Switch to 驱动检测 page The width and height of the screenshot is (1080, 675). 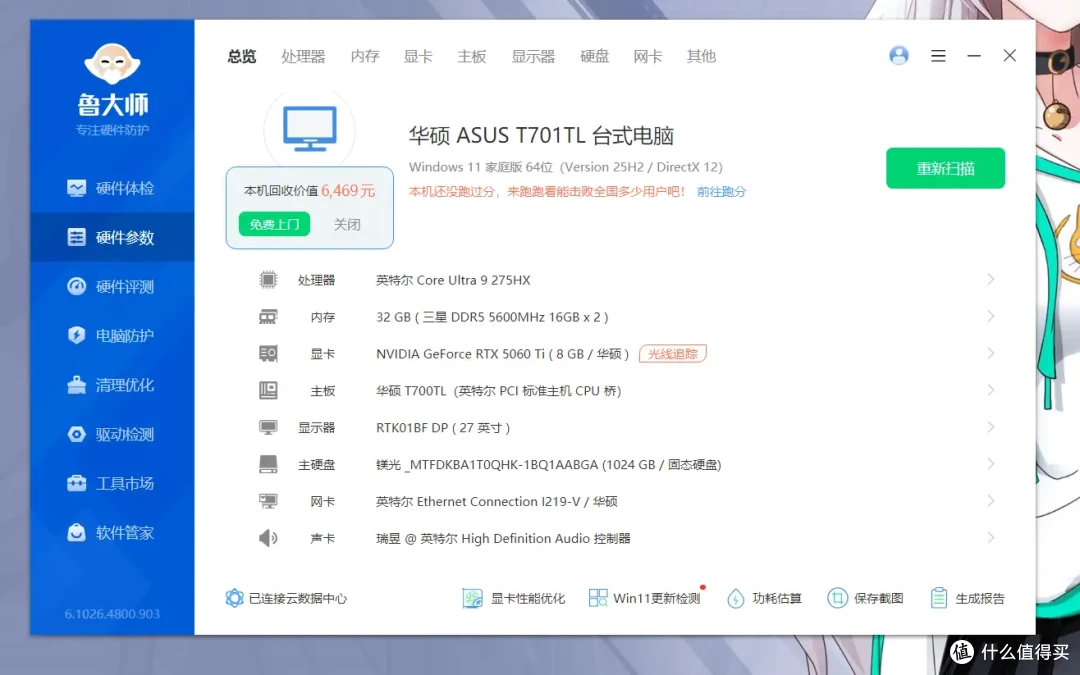pyautogui.click(x=112, y=434)
